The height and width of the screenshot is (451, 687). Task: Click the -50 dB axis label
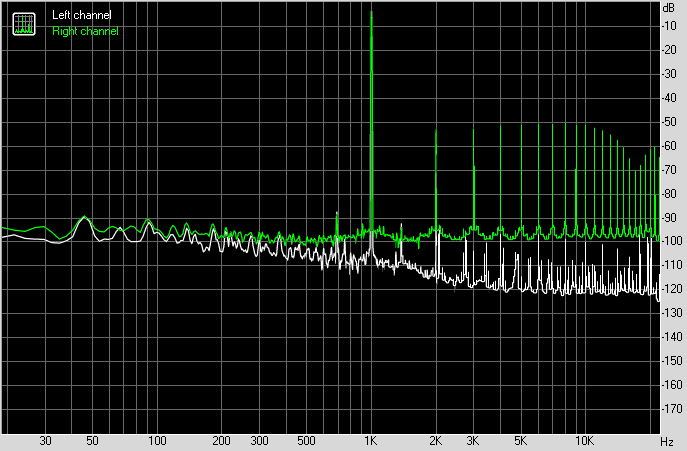pos(669,122)
